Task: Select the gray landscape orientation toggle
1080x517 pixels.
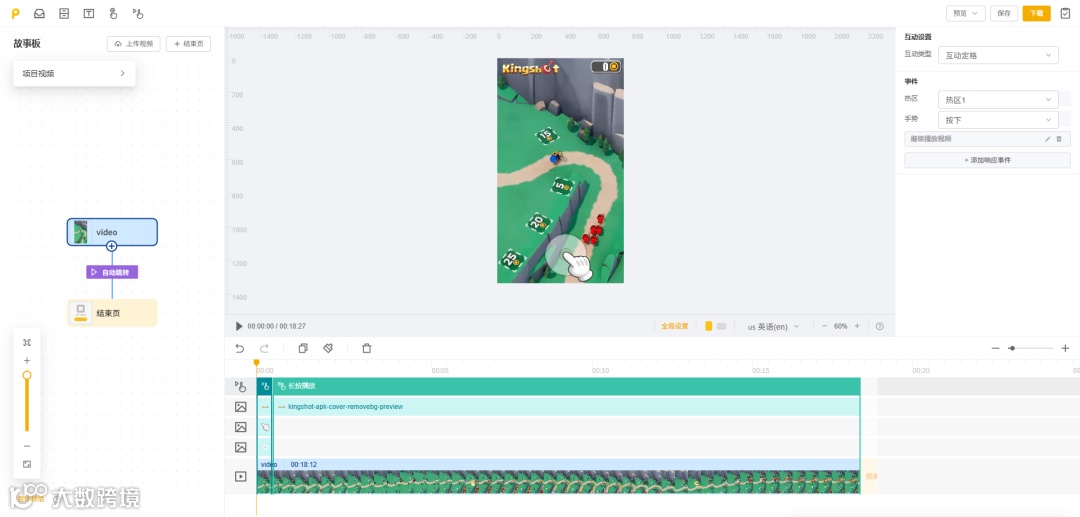Action: [x=721, y=326]
